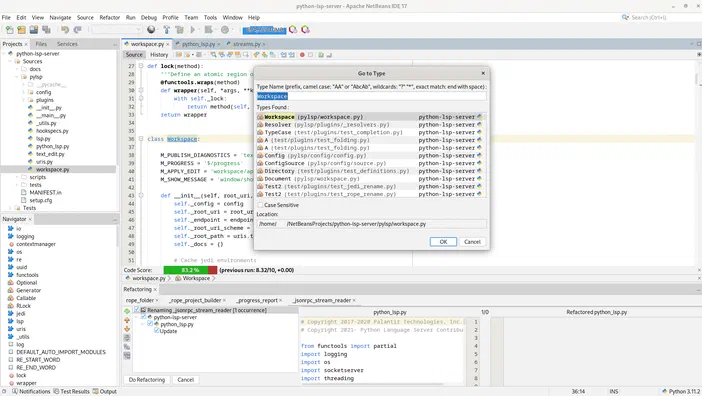Switch the editor to History view
The height and width of the screenshot is (396, 702).
159,55
